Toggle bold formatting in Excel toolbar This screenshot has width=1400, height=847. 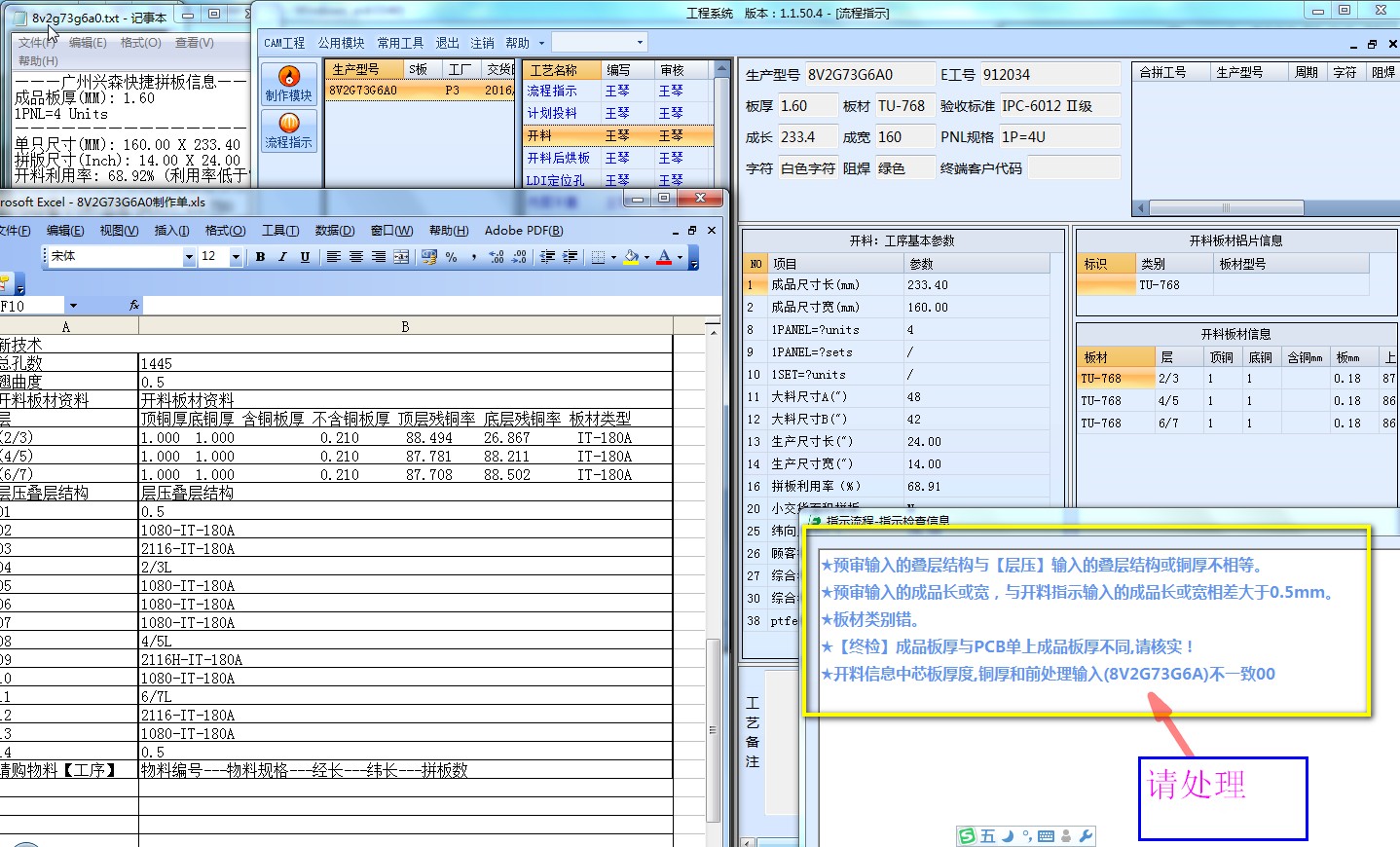pos(260,257)
